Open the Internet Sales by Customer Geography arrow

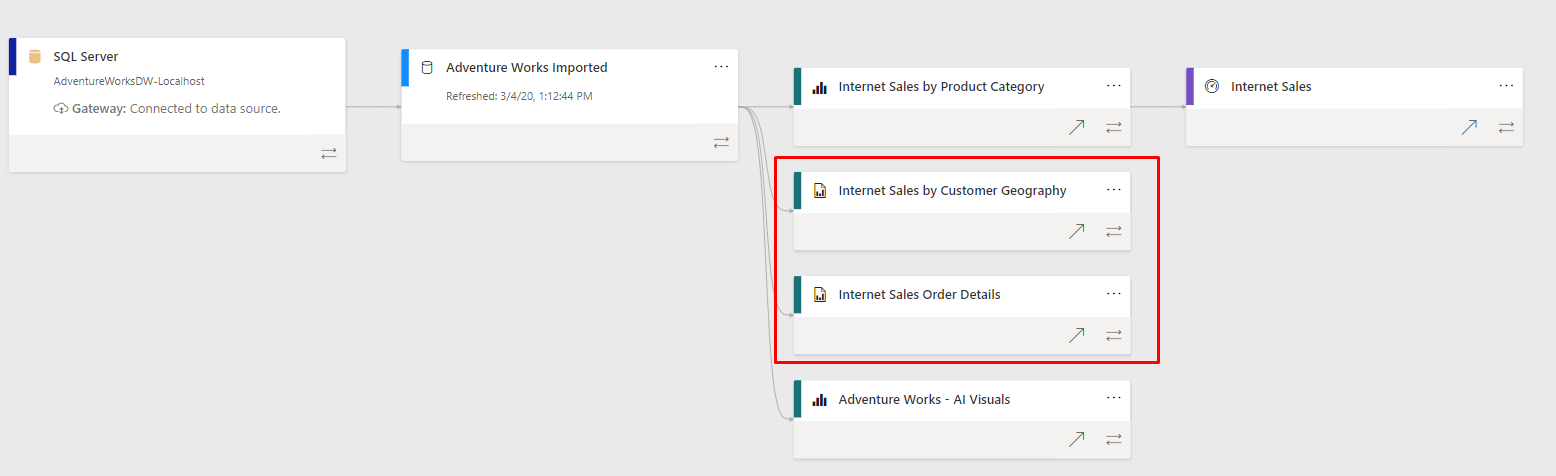coord(1076,231)
